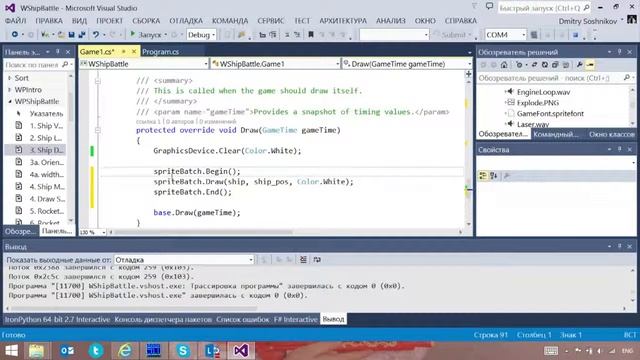This screenshot has width=640, height=360.
Task: Open Skype icon in the taskbar
Action: coord(183,351)
